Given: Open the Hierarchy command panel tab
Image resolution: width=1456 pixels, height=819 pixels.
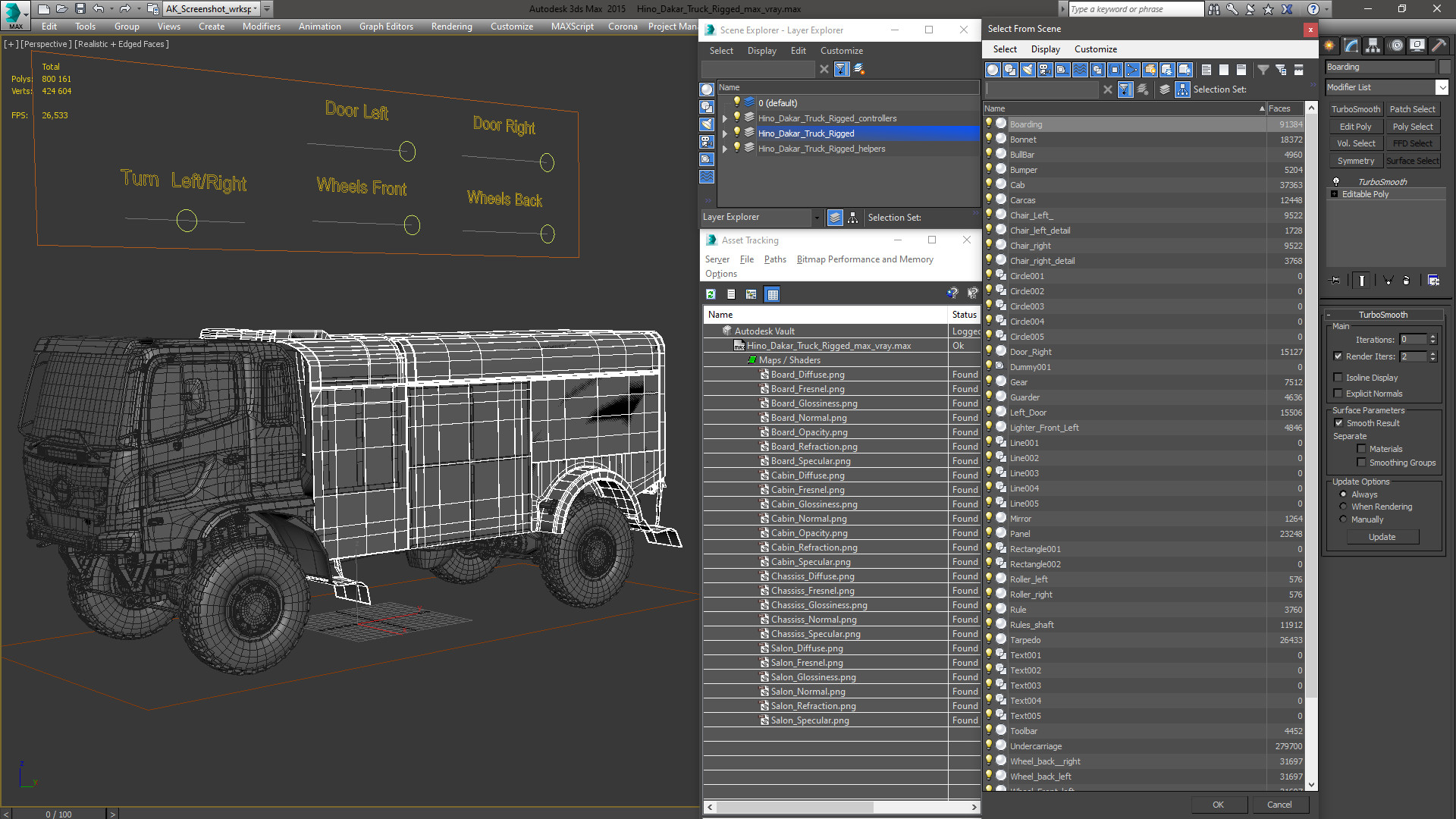Looking at the screenshot, I should [x=1373, y=45].
